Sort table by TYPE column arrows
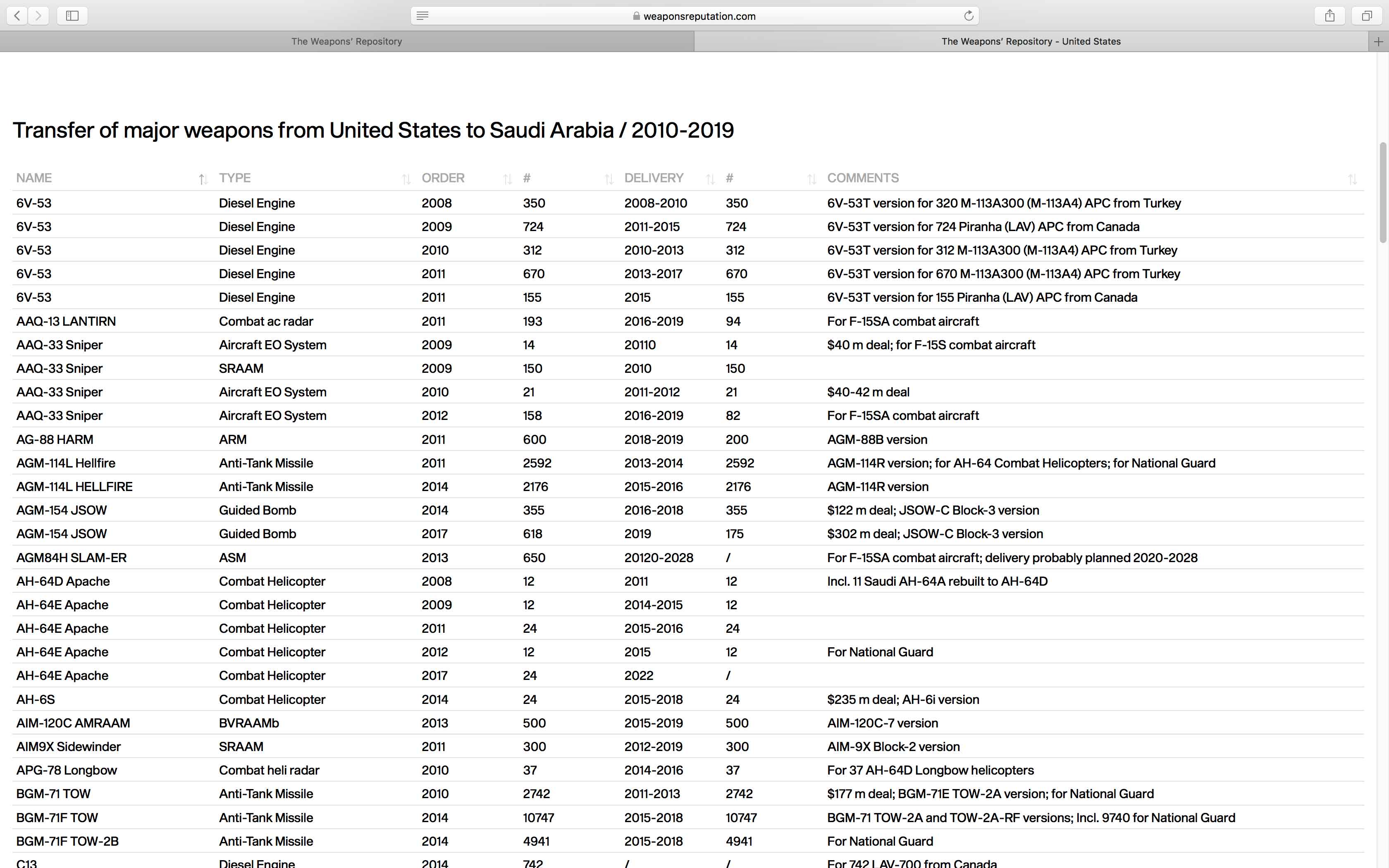The image size is (1389, 868). coord(406,179)
